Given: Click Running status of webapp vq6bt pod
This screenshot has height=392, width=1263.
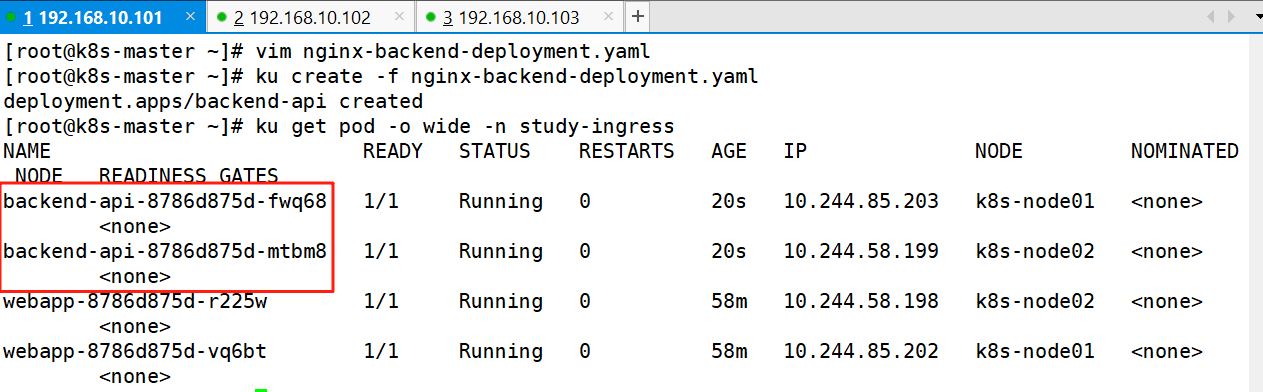Looking at the screenshot, I should [501, 351].
